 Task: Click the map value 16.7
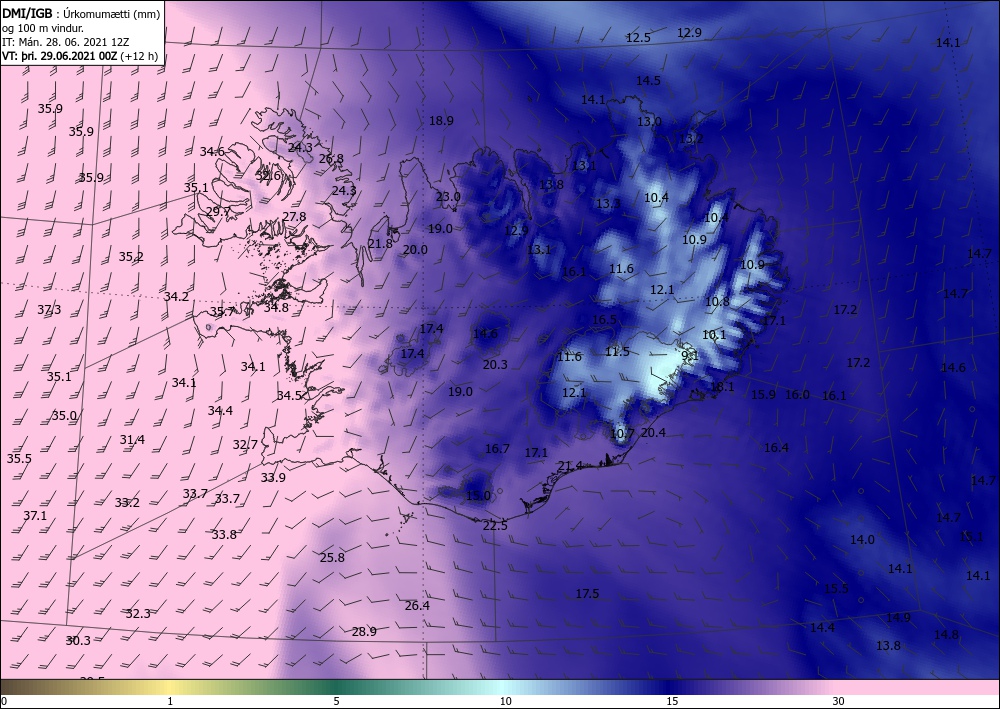(497, 448)
